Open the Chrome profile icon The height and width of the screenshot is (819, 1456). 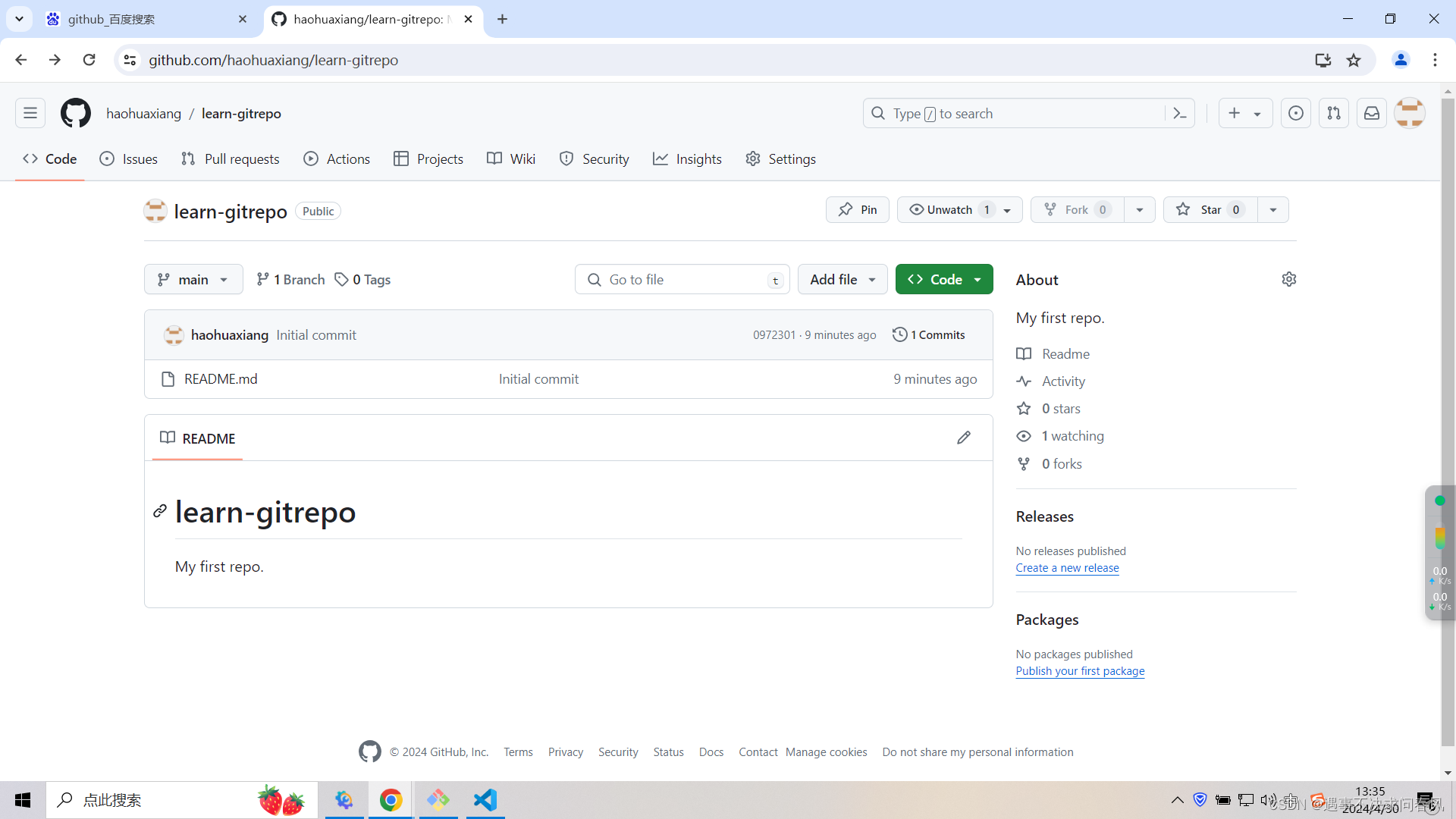click(x=1401, y=60)
